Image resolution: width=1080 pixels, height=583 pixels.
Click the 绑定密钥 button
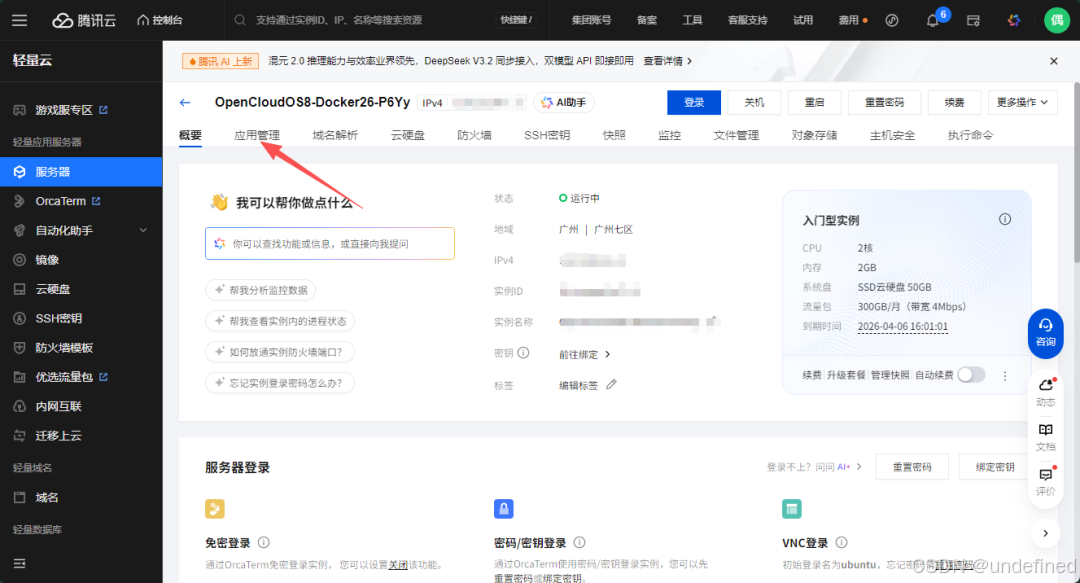pos(994,467)
